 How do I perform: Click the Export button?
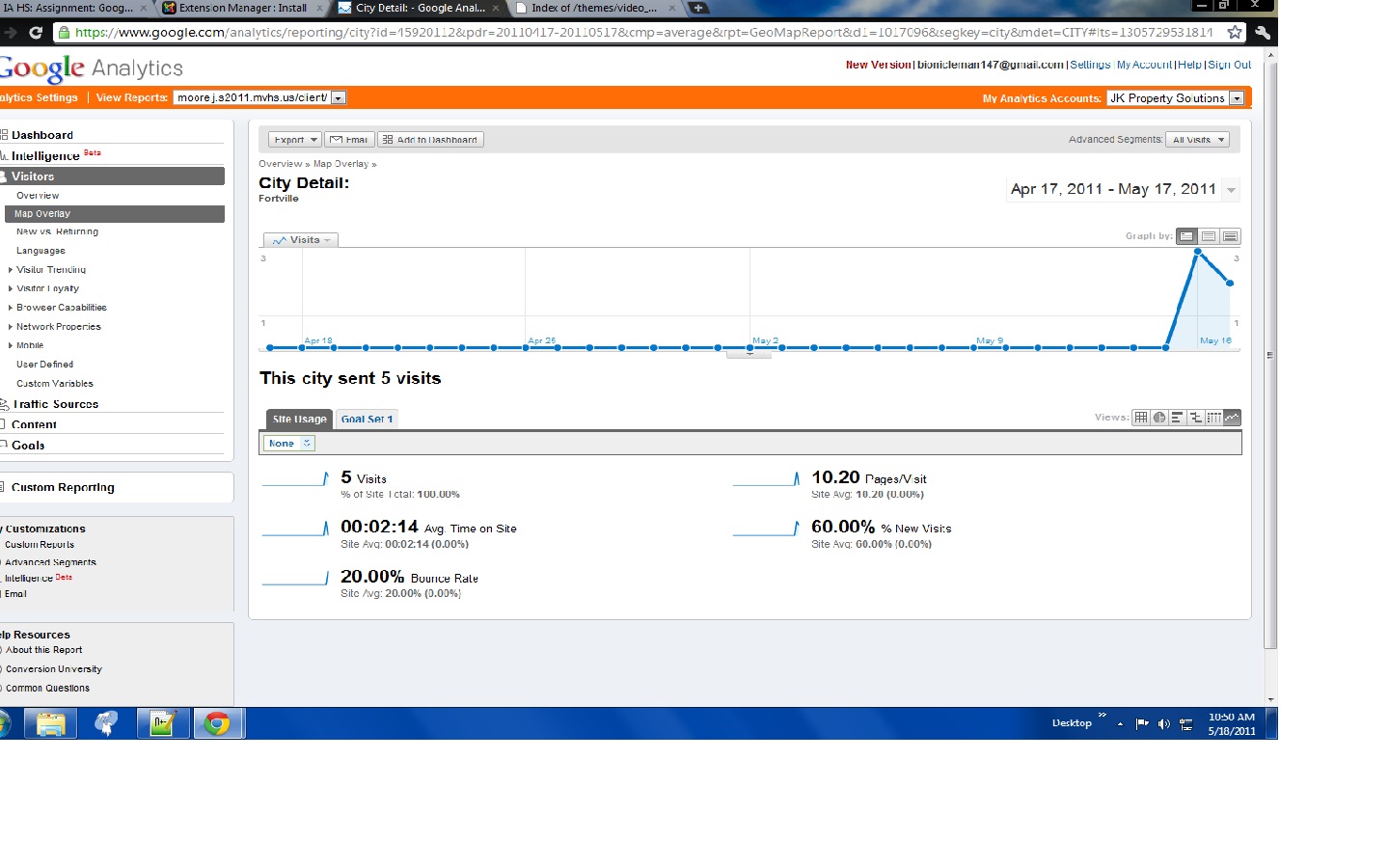pos(294,140)
